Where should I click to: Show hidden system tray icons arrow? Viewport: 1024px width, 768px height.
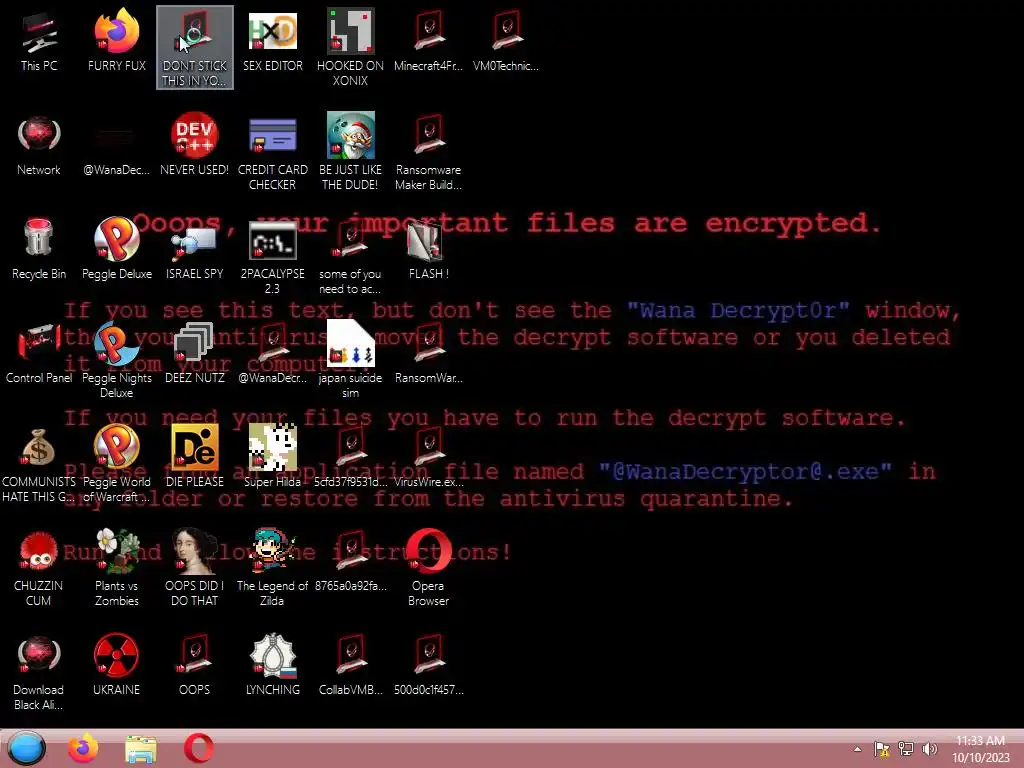point(857,749)
